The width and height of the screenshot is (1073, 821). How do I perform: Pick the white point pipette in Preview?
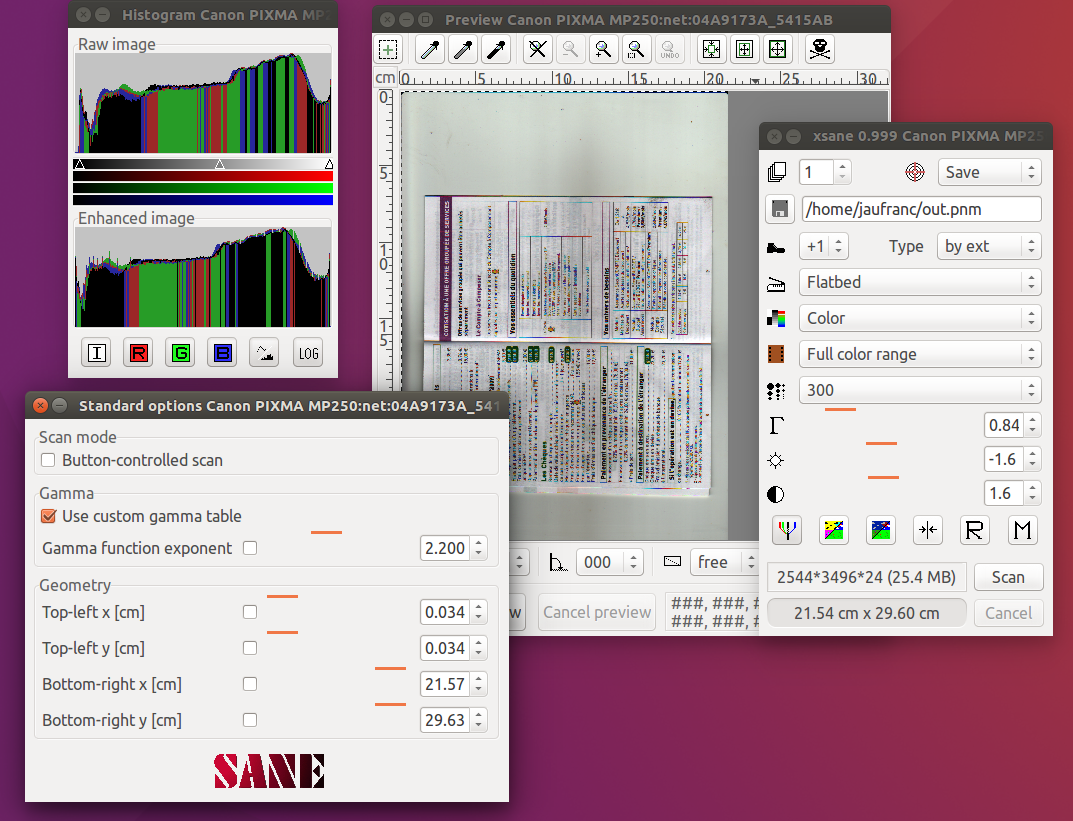430,49
